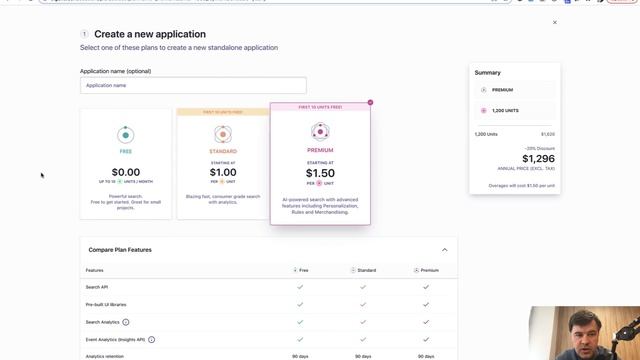
Task: Click the presenter webcam thumbnail
Action: [x=584, y=333]
